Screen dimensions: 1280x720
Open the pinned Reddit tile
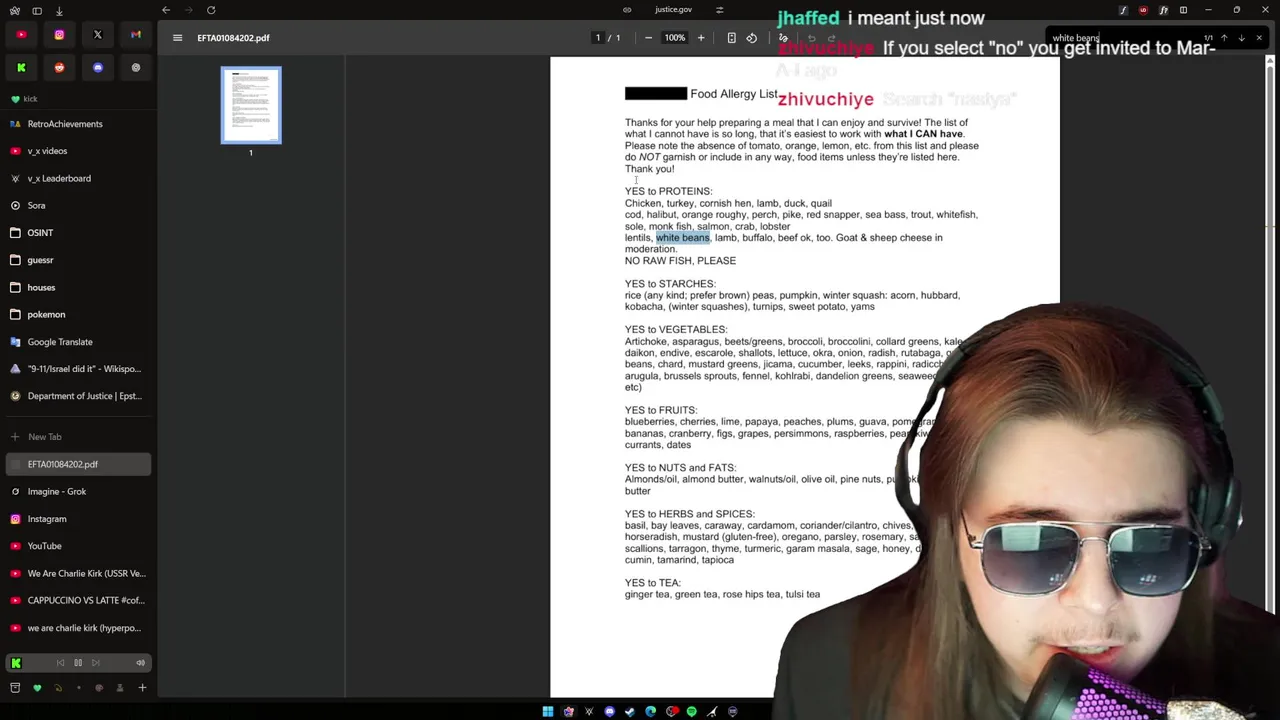(x=59, y=68)
